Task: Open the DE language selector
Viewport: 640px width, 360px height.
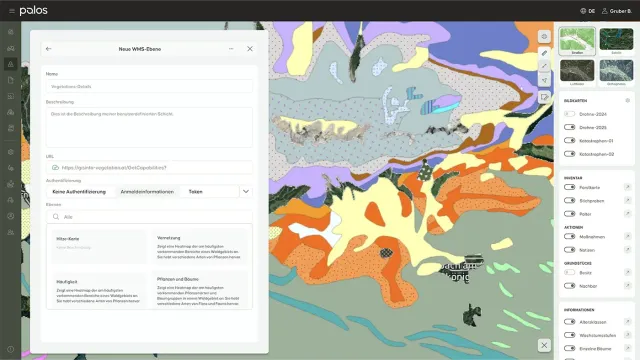Action: pyautogui.click(x=587, y=11)
